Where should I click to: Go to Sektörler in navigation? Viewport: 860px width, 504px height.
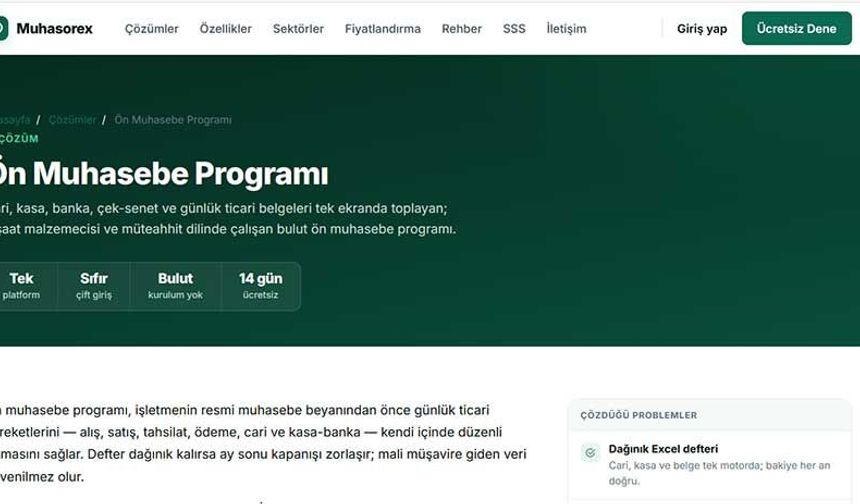(x=298, y=29)
